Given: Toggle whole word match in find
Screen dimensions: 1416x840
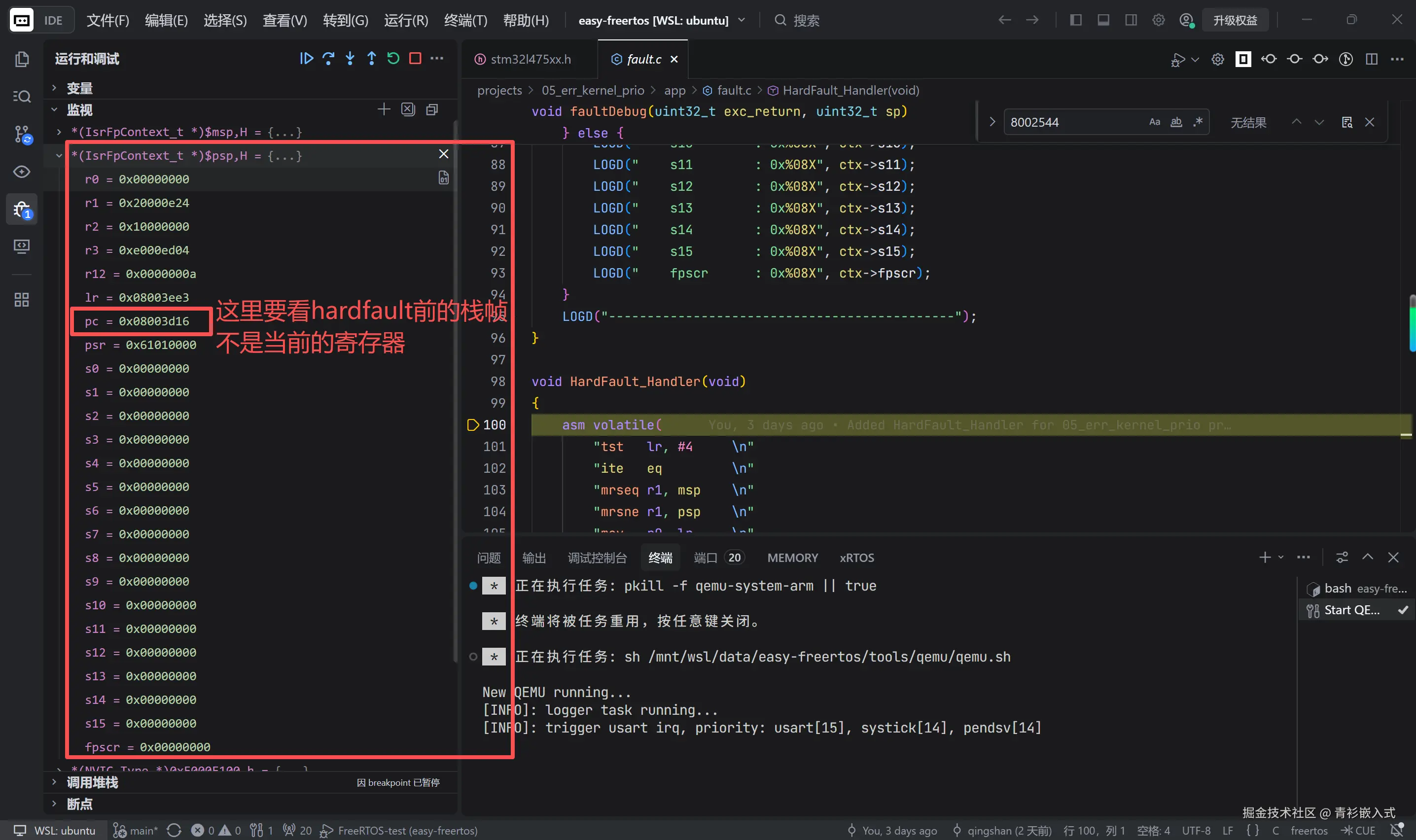Looking at the screenshot, I should click(1176, 122).
